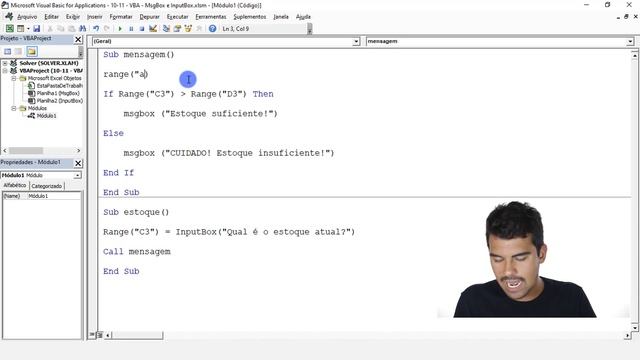Select Solver (SOLVER.XLAM) project
The width and height of the screenshot is (640, 360).
[49, 63]
